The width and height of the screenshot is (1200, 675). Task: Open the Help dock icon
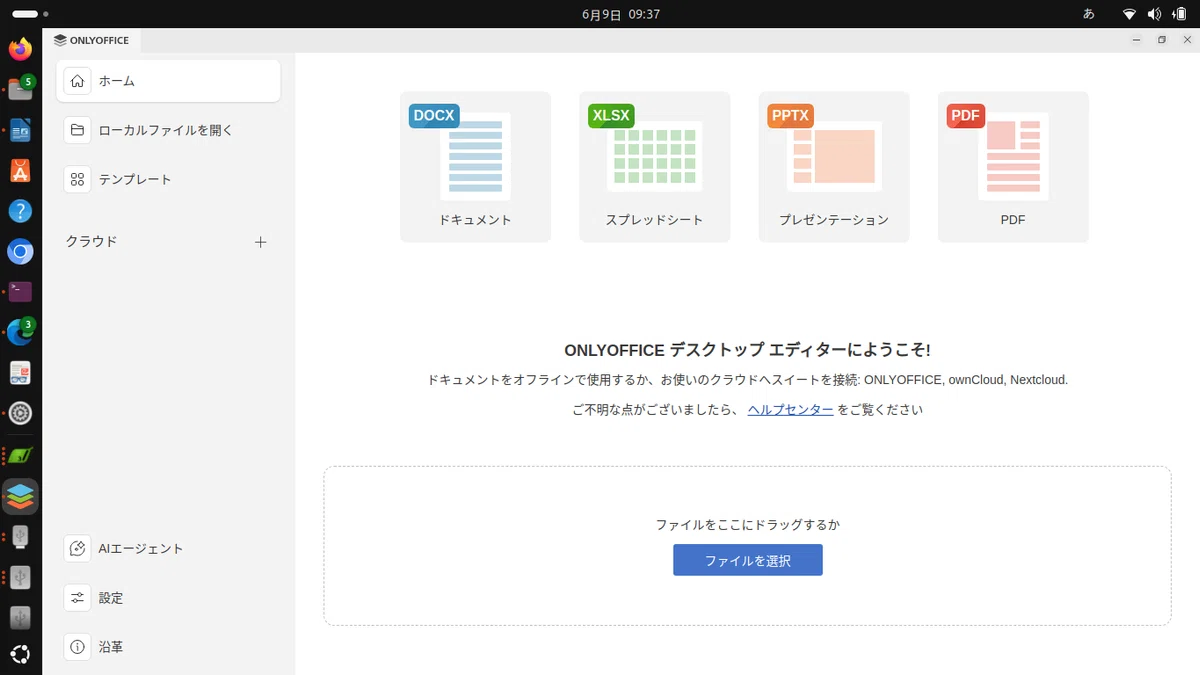point(20,211)
